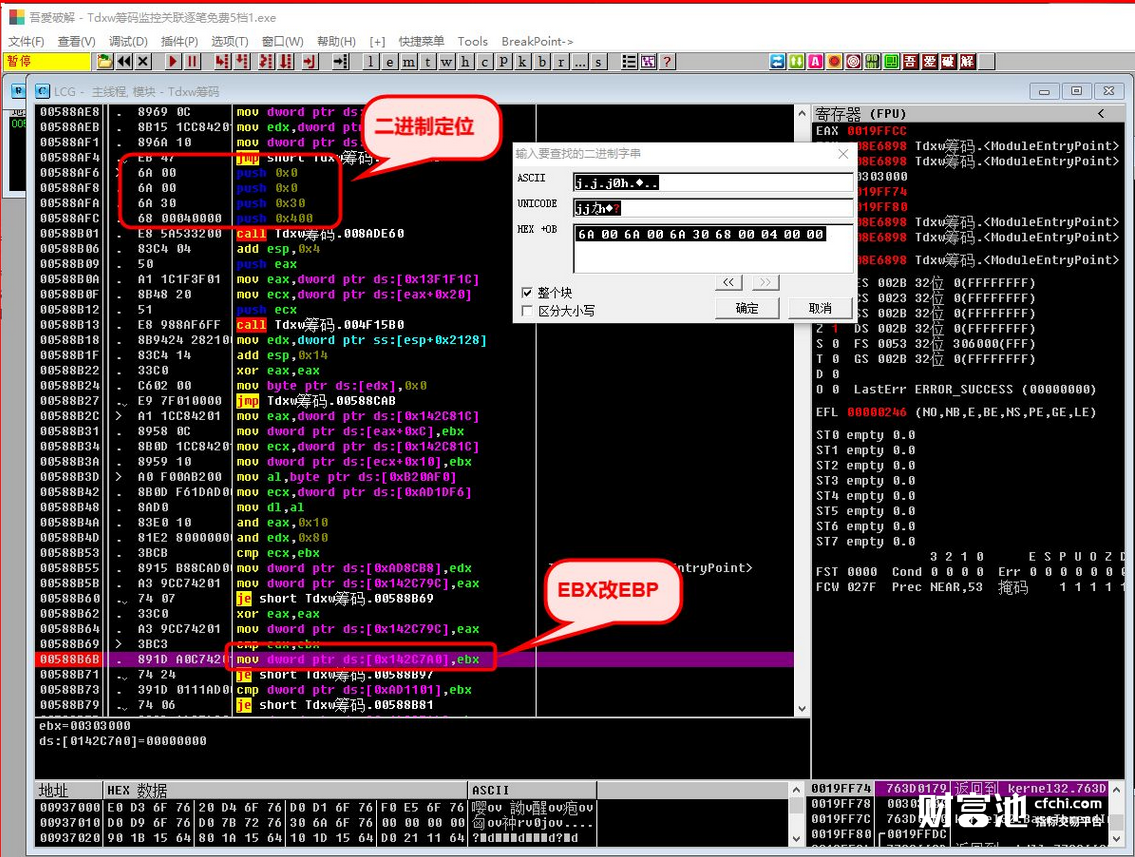Open the 插件(P) menu
Screen dimensions: 1135x857
point(179,41)
